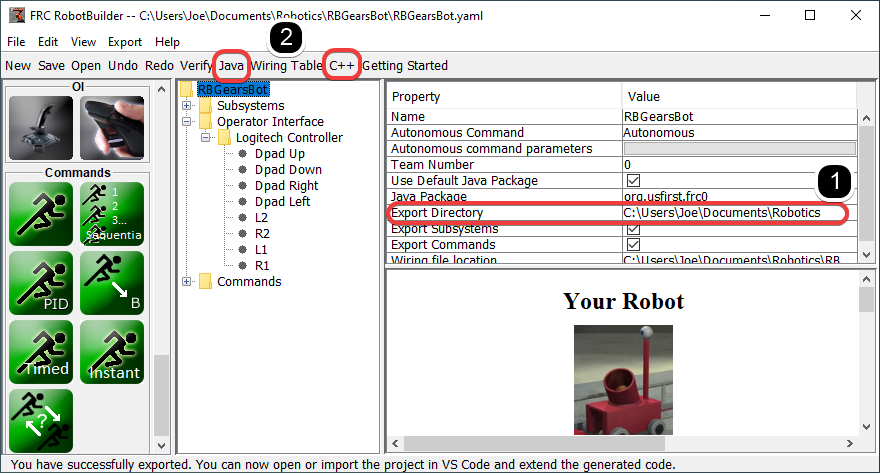Export project to Java code
This screenshot has width=880, height=473.
pos(231,66)
